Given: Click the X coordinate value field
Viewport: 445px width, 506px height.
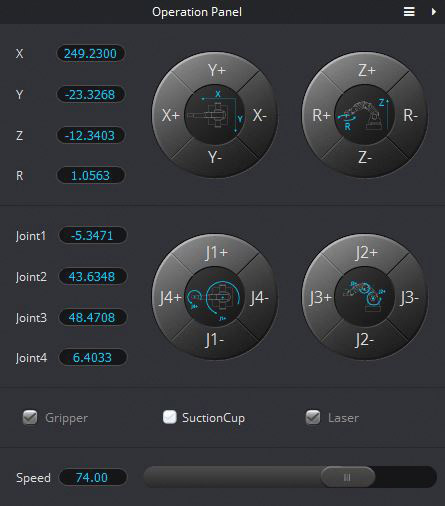Looking at the screenshot, I should point(91,53).
